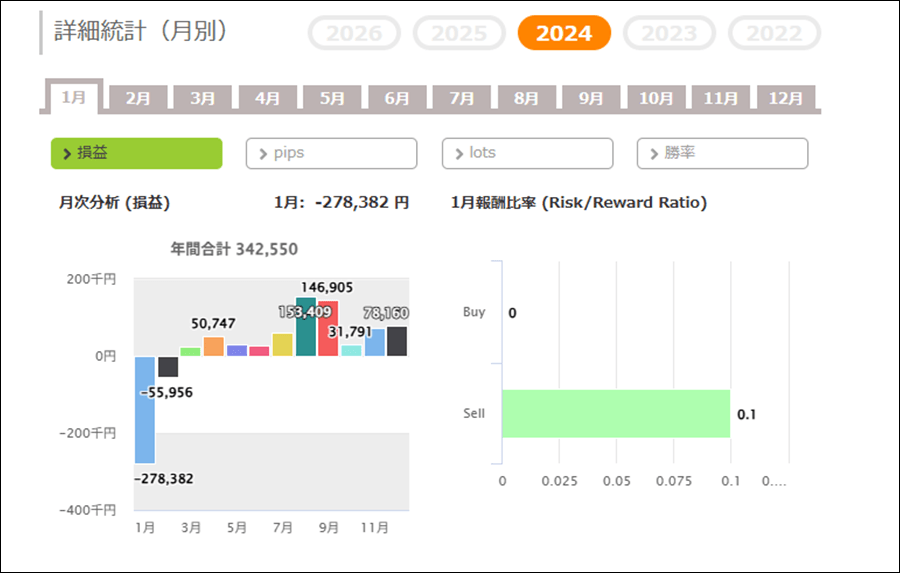Viewport: 900px width, 573px height.
Task: Choose the 2023 year button
Action: click(x=669, y=33)
